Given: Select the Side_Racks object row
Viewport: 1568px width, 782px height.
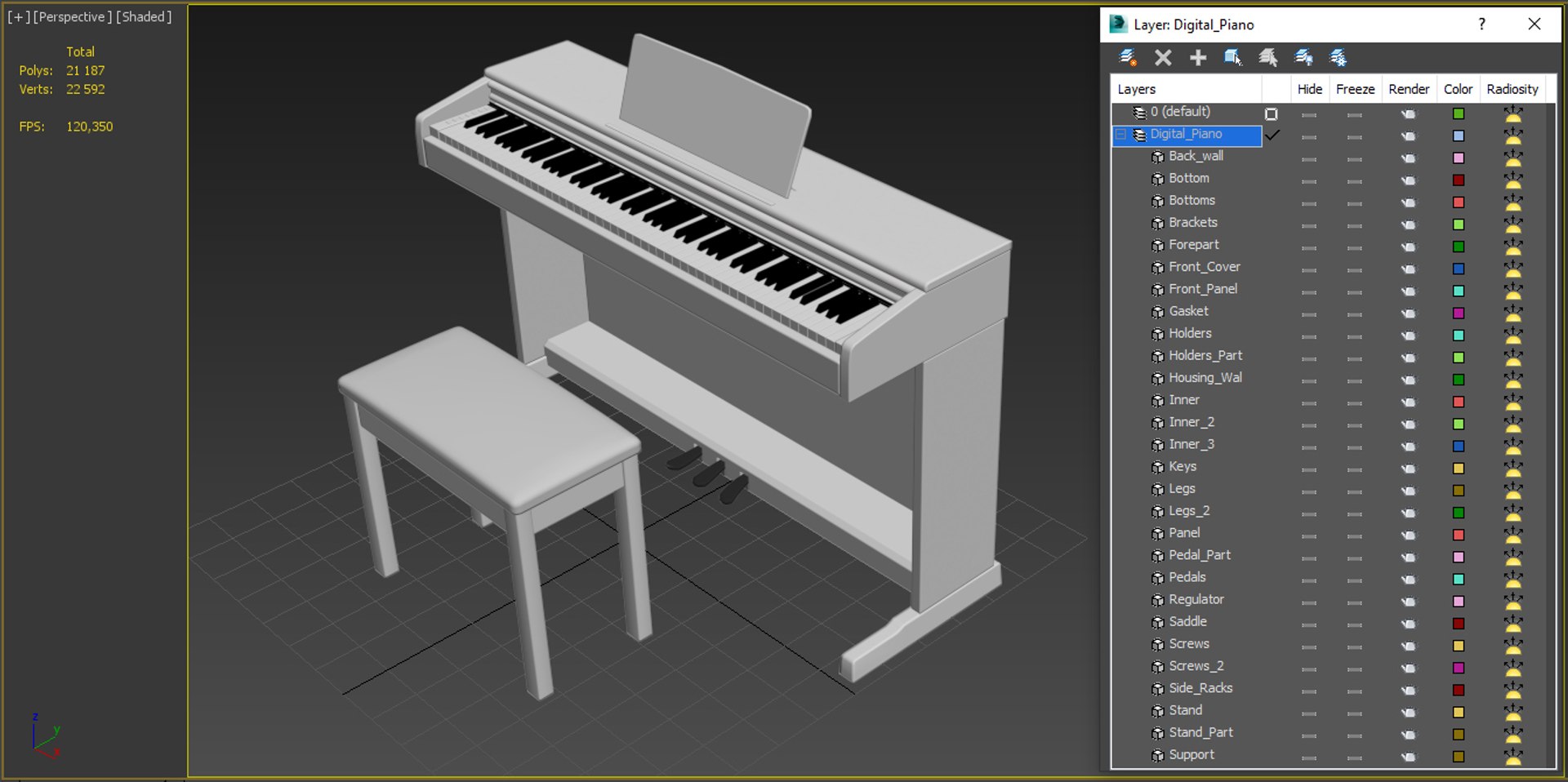Looking at the screenshot, I should pos(1200,688).
